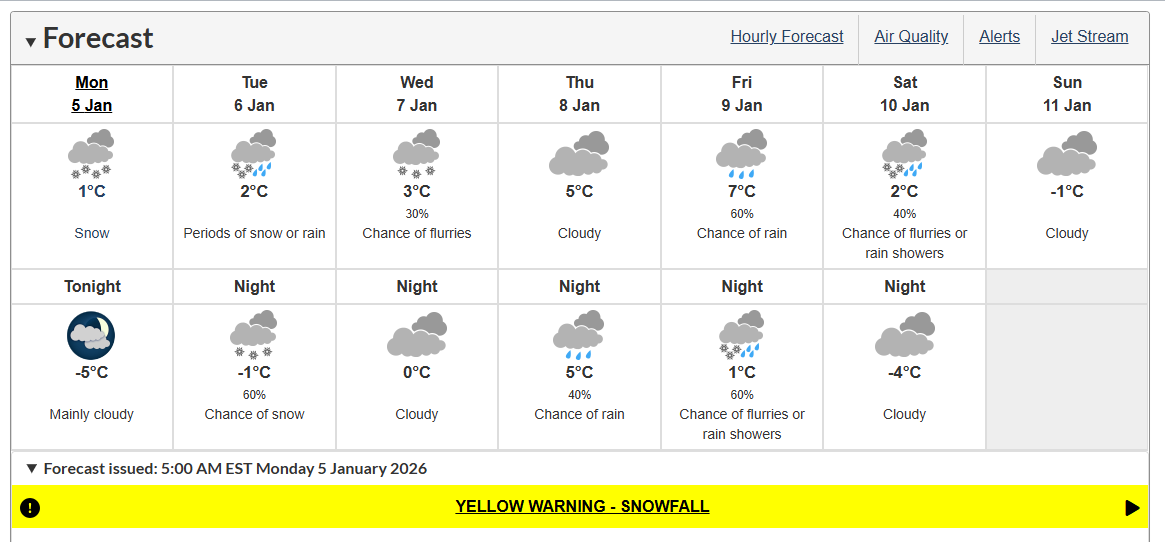Collapse the Forecast issued details triangle

coord(31,468)
